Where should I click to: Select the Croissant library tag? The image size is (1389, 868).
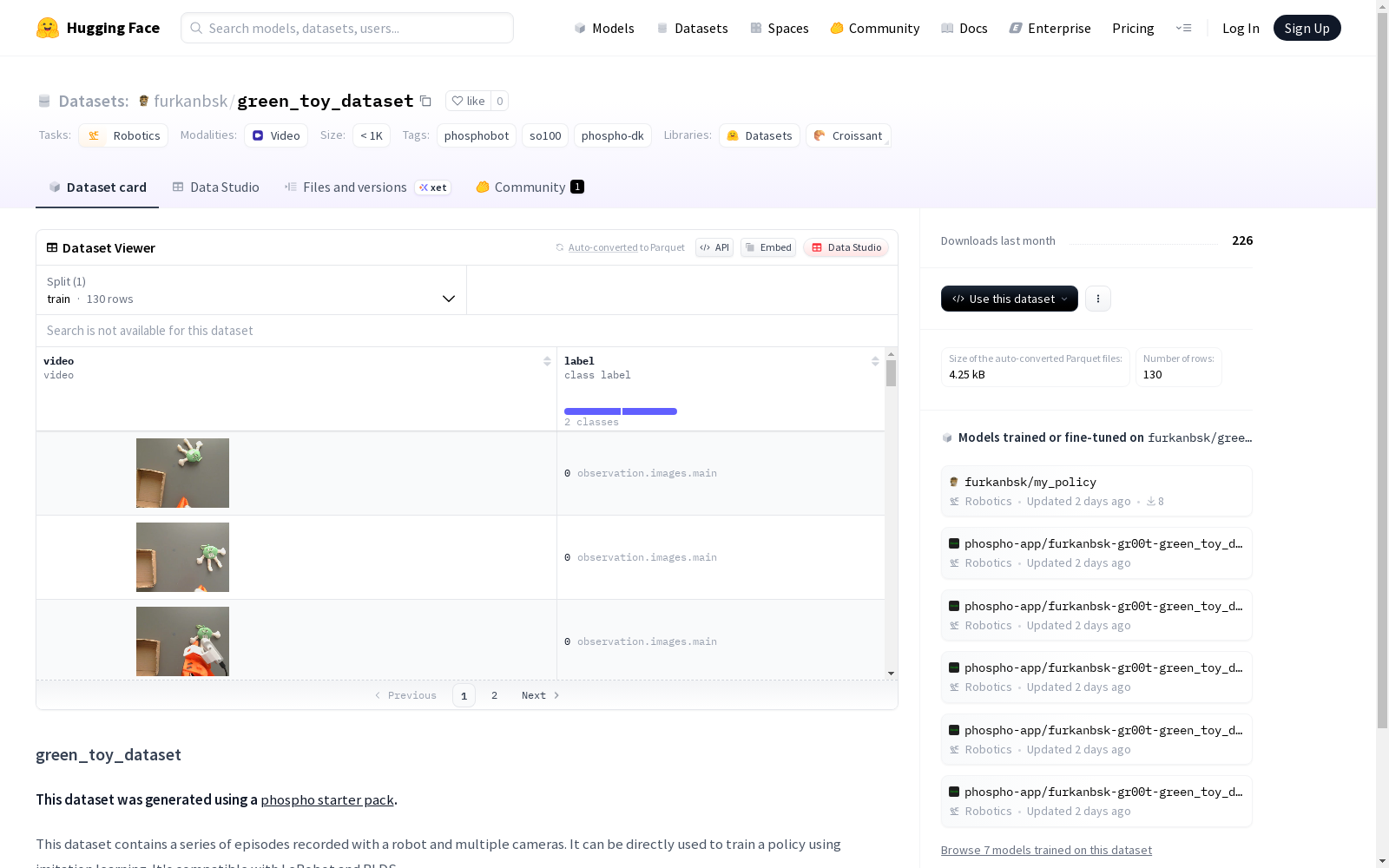848,135
